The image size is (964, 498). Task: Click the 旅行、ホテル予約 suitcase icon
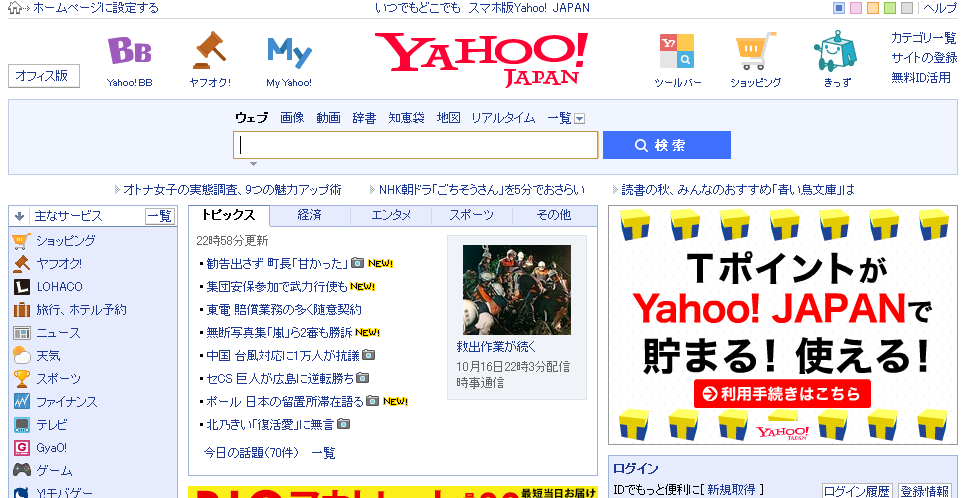point(22,310)
